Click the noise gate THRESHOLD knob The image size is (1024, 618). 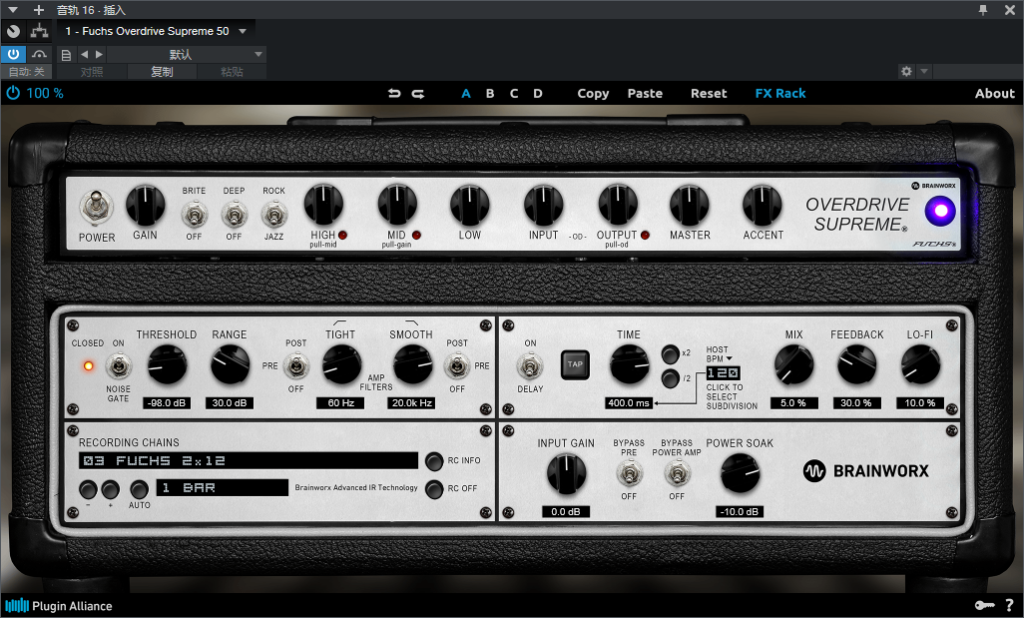[167, 365]
